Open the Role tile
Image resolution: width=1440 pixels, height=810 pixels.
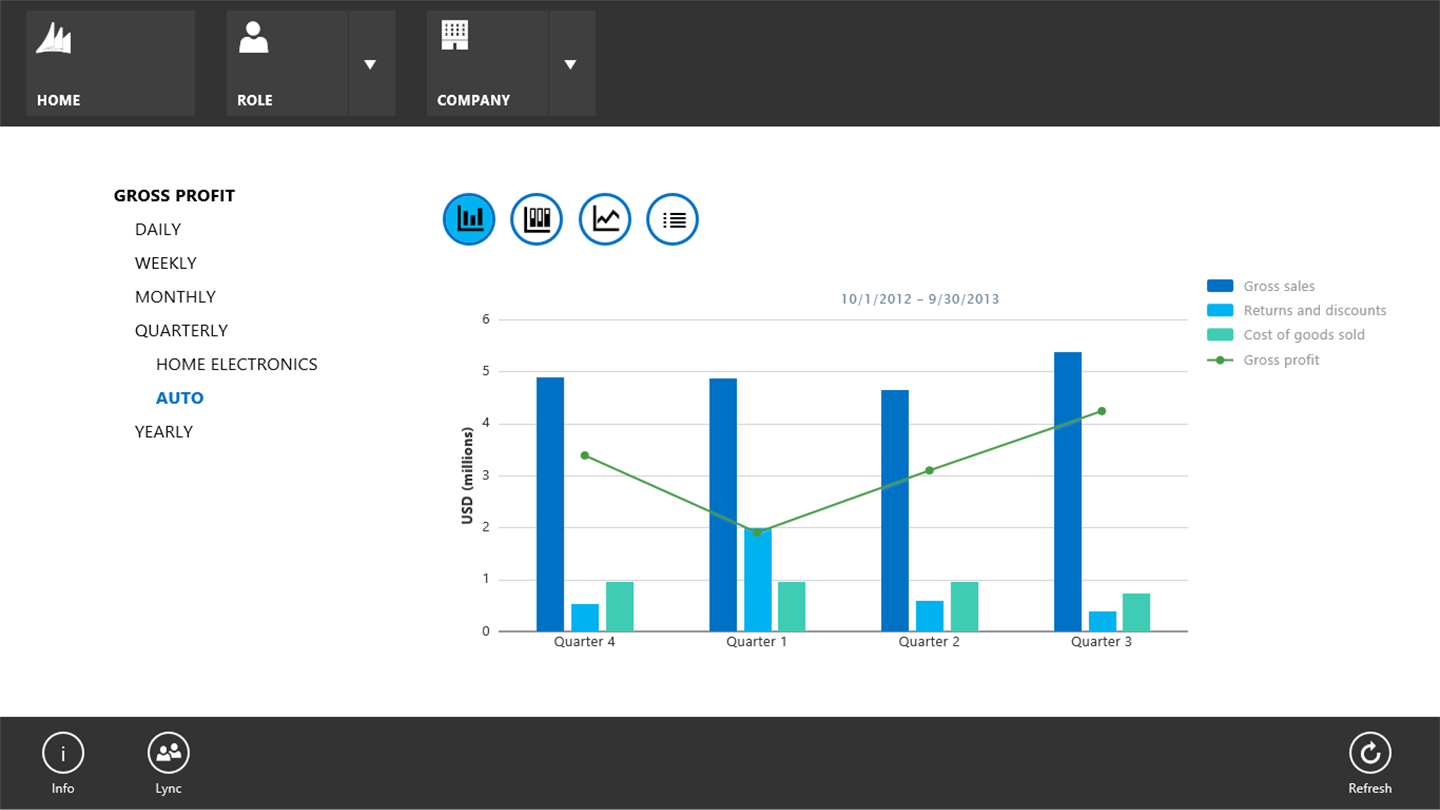coord(287,63)
